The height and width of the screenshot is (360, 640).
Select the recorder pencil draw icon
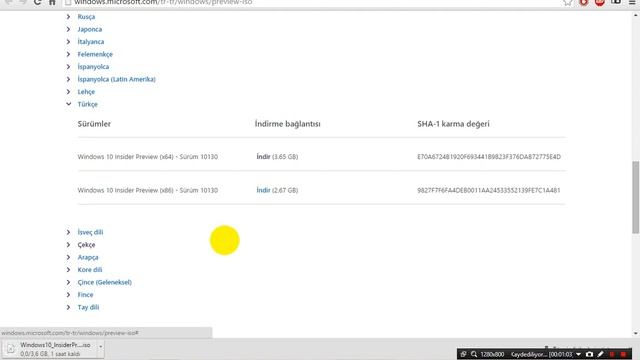coord(600,354)
